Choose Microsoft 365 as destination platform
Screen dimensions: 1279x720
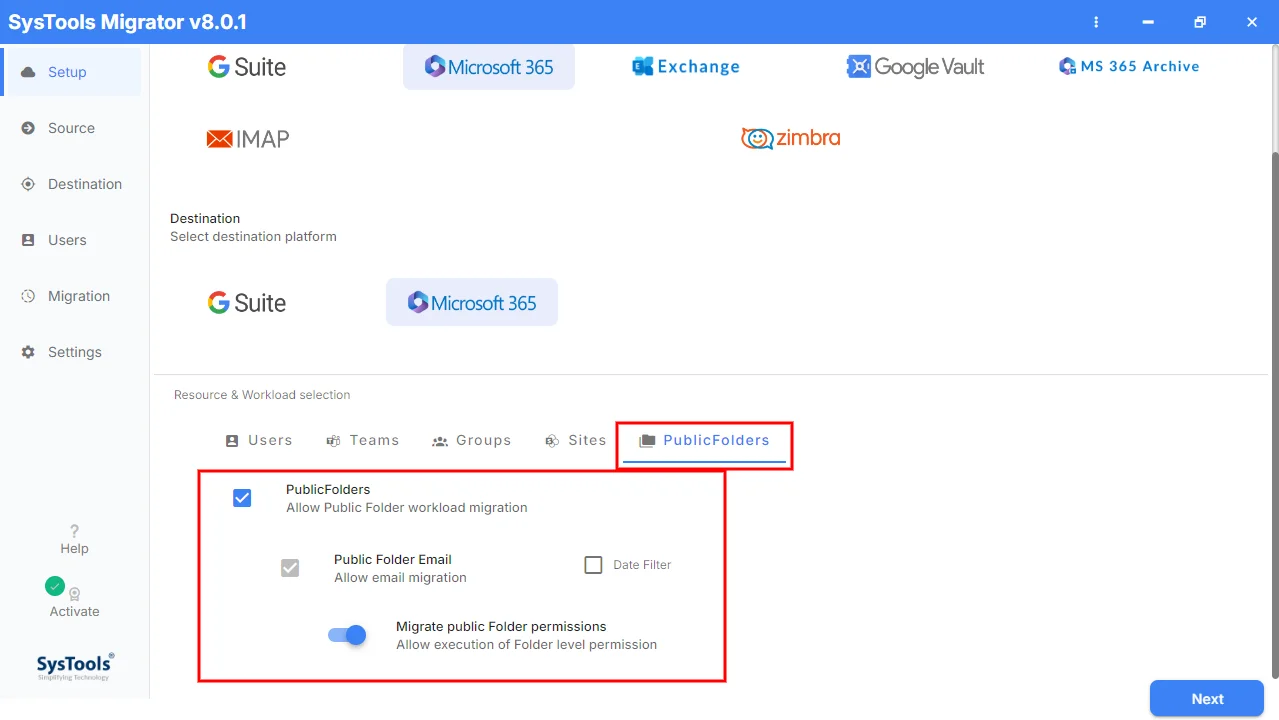[x=472, y=302]
